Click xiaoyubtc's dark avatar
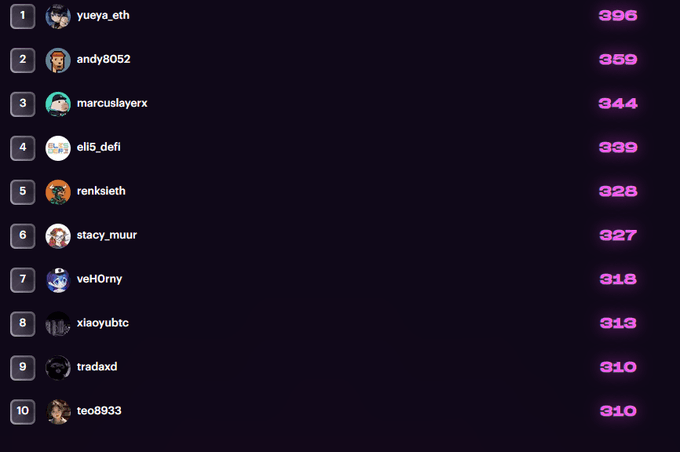This screenshot has height=452, width=680. (58, 323)
